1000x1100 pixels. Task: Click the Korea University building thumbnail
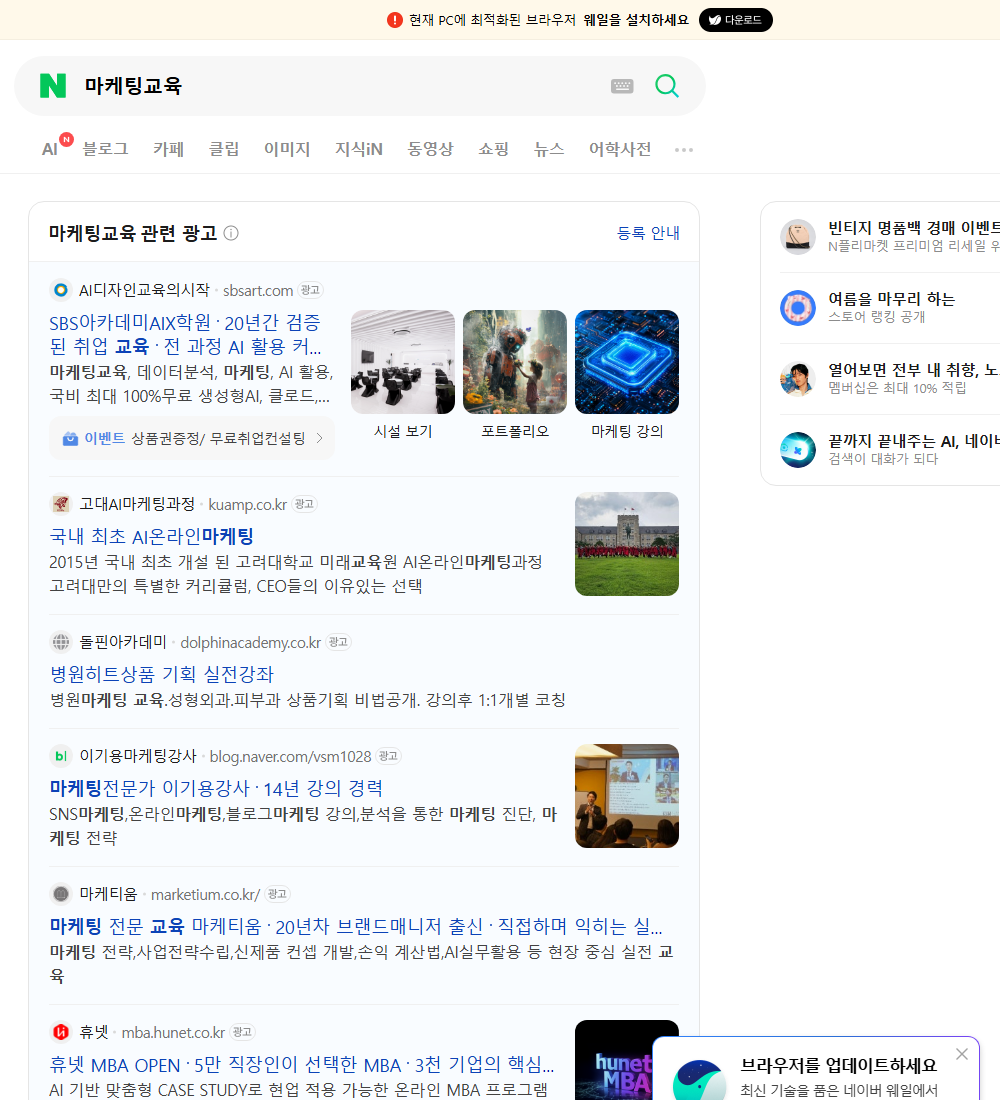tap(627, 544)
